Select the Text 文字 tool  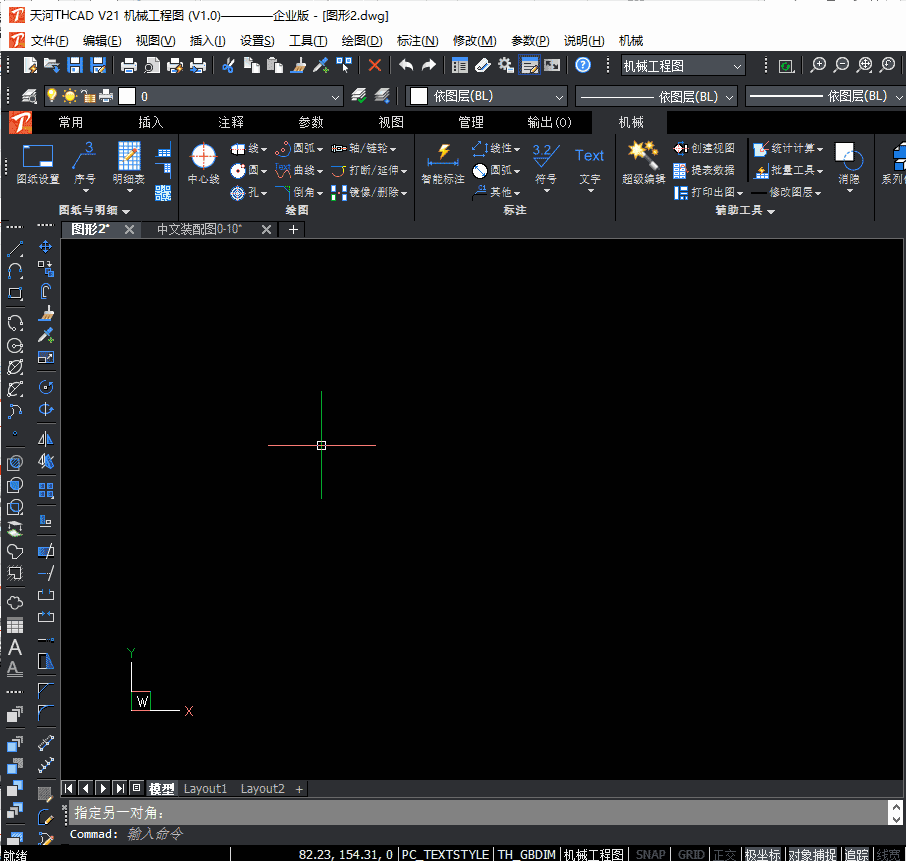coord(589,168)
